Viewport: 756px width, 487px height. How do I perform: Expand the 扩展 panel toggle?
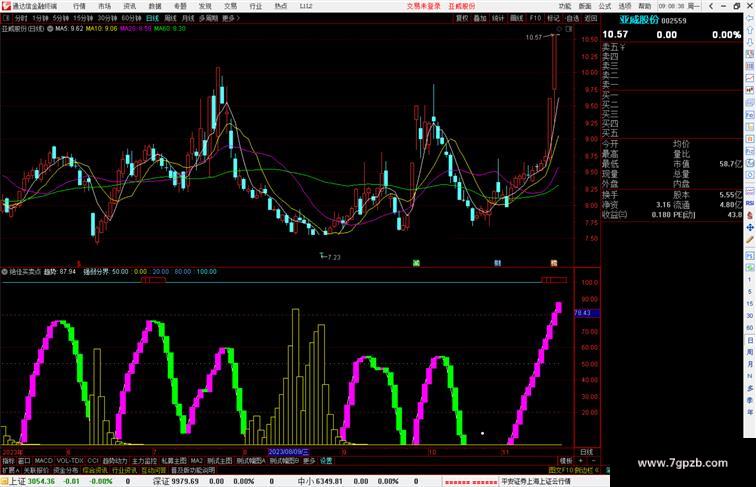[x=10, y=470]
